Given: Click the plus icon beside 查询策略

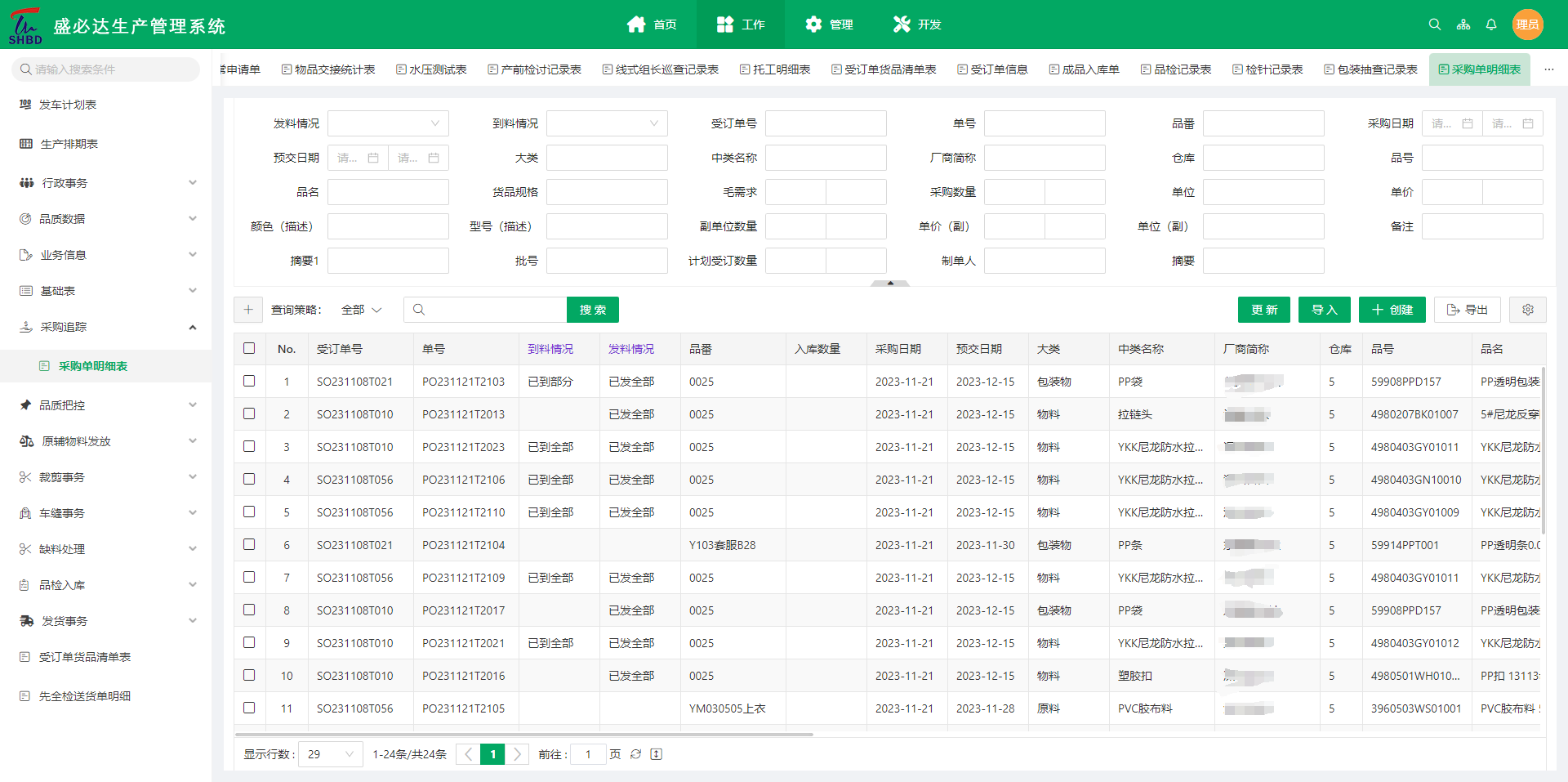Looking at the screenshot, I should tap(248, 310).
